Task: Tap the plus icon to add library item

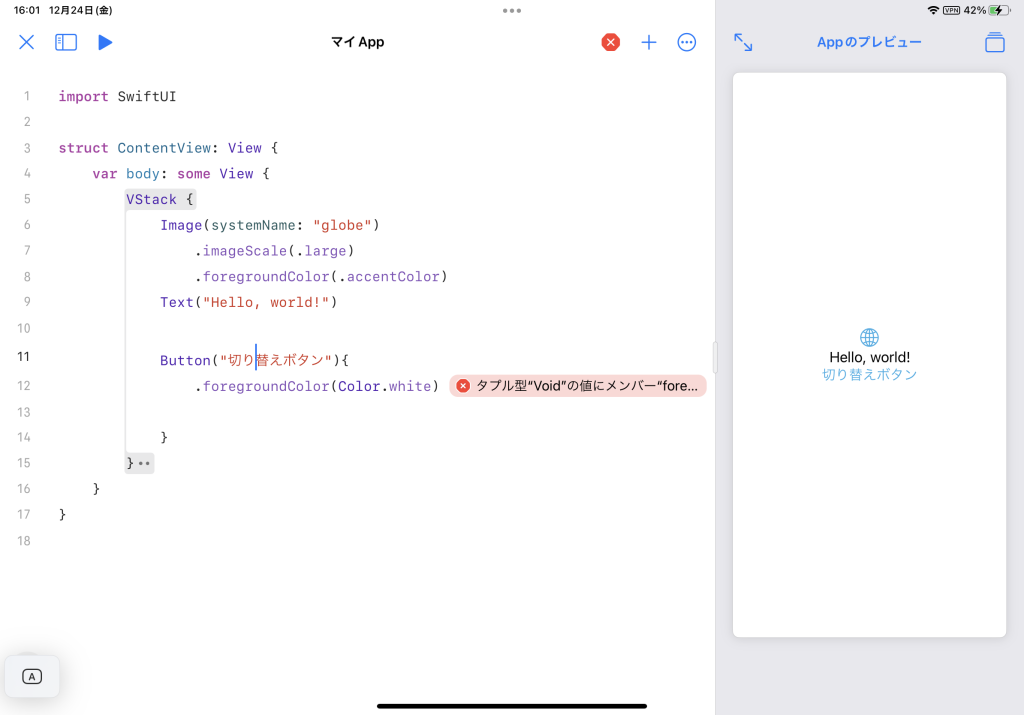Action: point(649,42)
